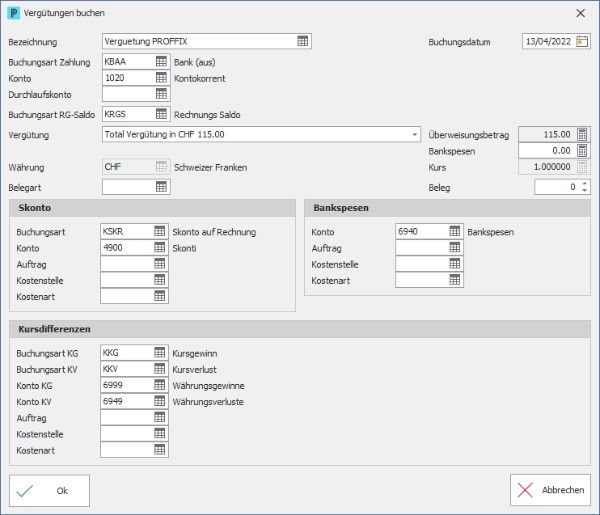Screen dimensions: 600x515
Task: Click the PROFFIX app icon in title bar
Action: click(13, 13)
